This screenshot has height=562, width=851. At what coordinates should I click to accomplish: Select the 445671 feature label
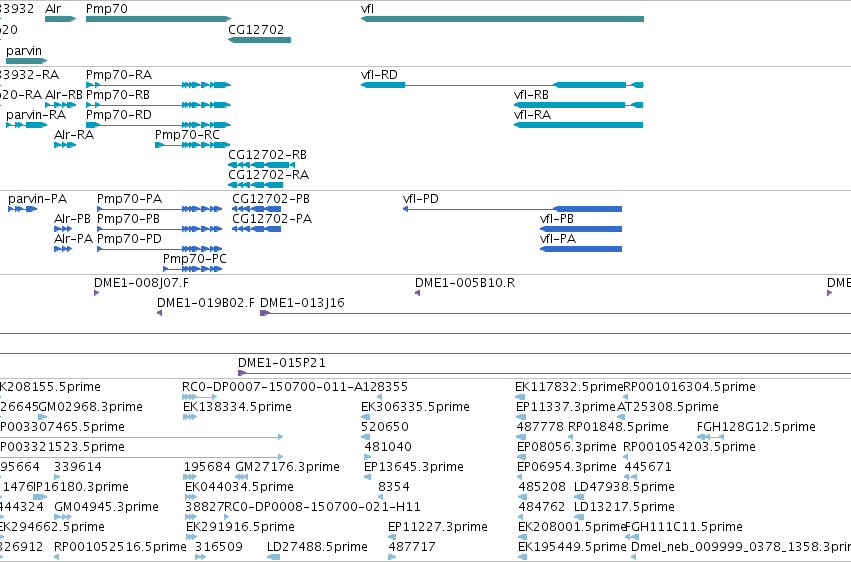(x=648, y=467)
